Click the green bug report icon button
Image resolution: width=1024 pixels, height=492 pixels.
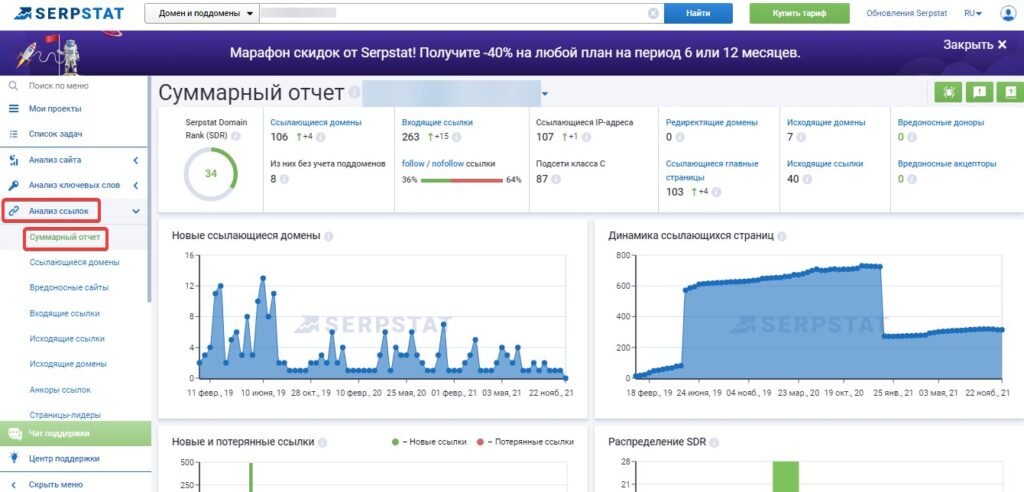pos(948,92)
